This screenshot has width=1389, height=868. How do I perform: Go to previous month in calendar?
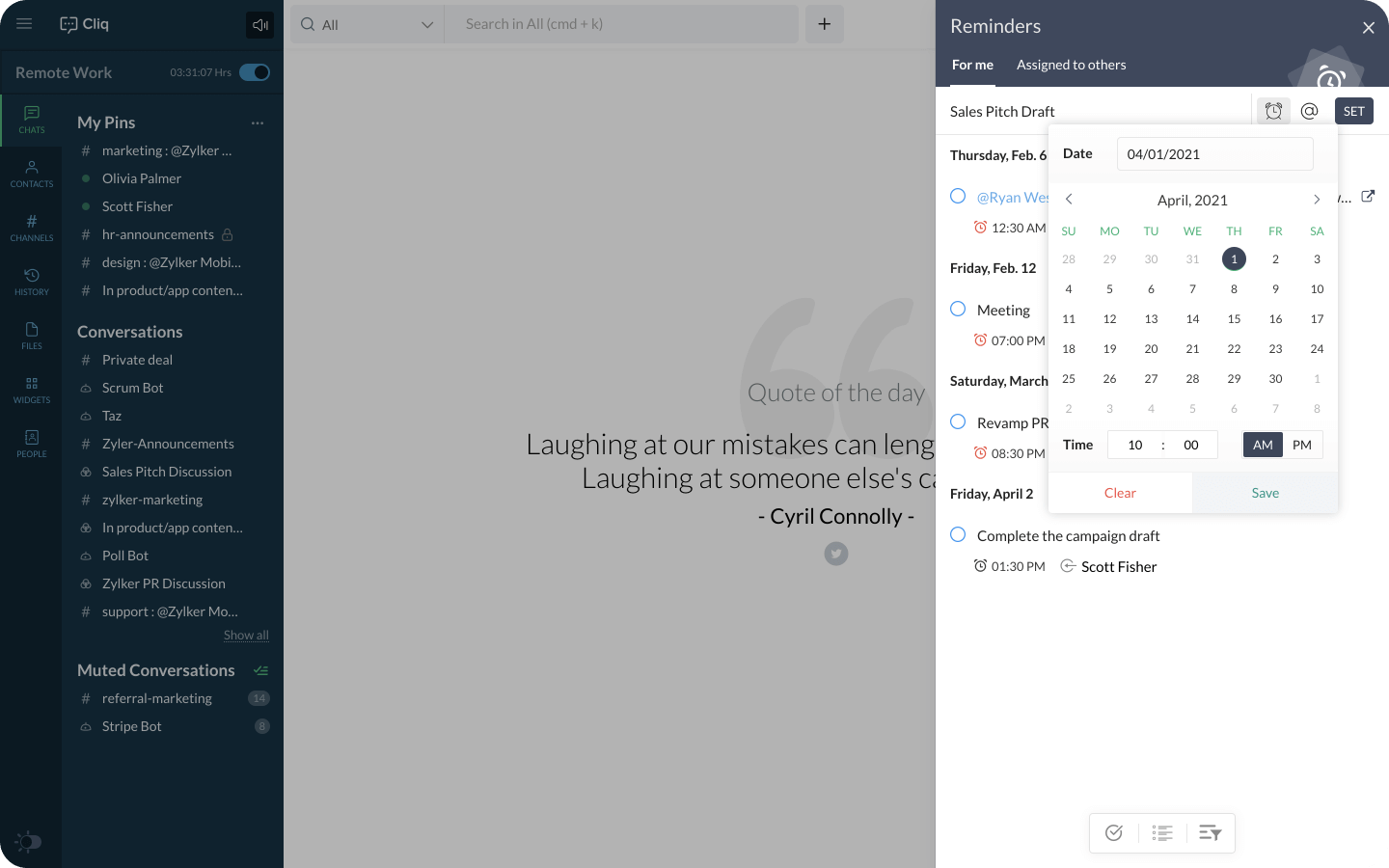pyautogui.click(x=1069, y=200)
